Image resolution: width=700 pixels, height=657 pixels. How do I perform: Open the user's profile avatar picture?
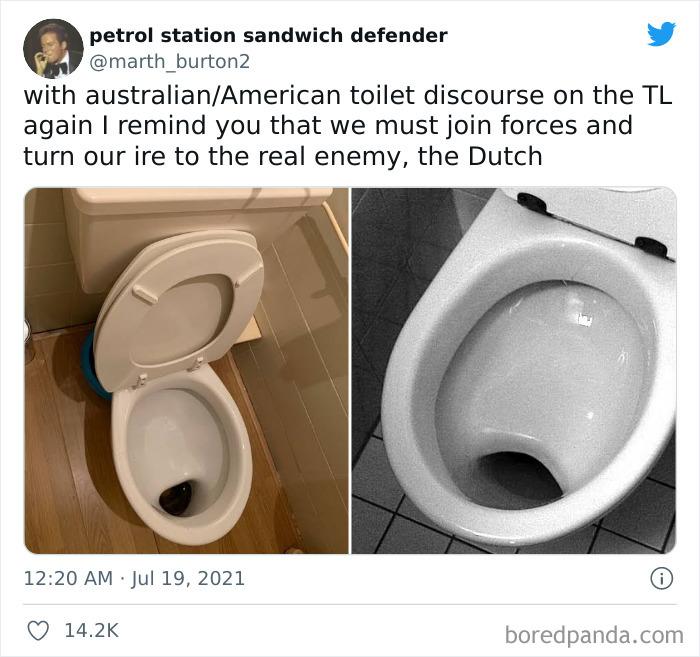pos(53,49)
